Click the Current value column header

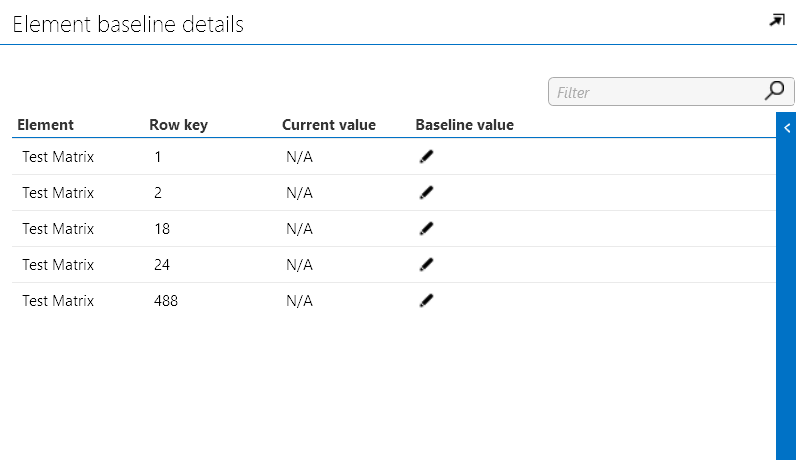[x=328, y=125]
